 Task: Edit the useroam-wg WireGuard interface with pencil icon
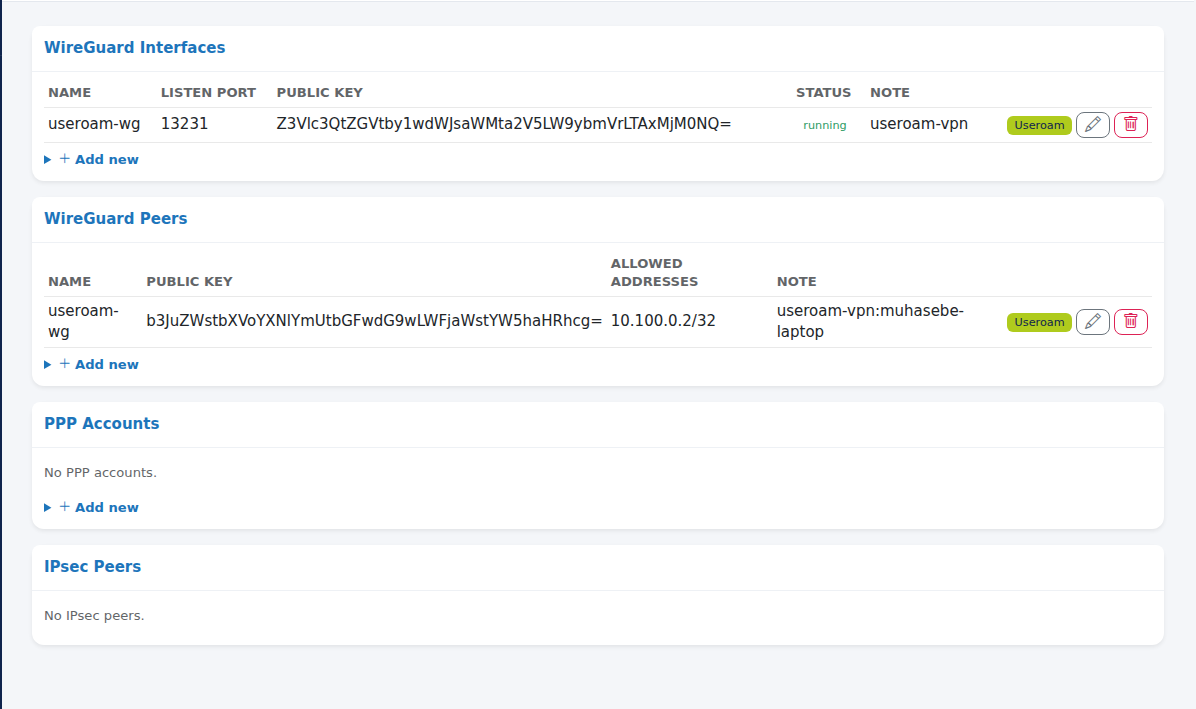pyautogui.click(x=1092, y=124)
